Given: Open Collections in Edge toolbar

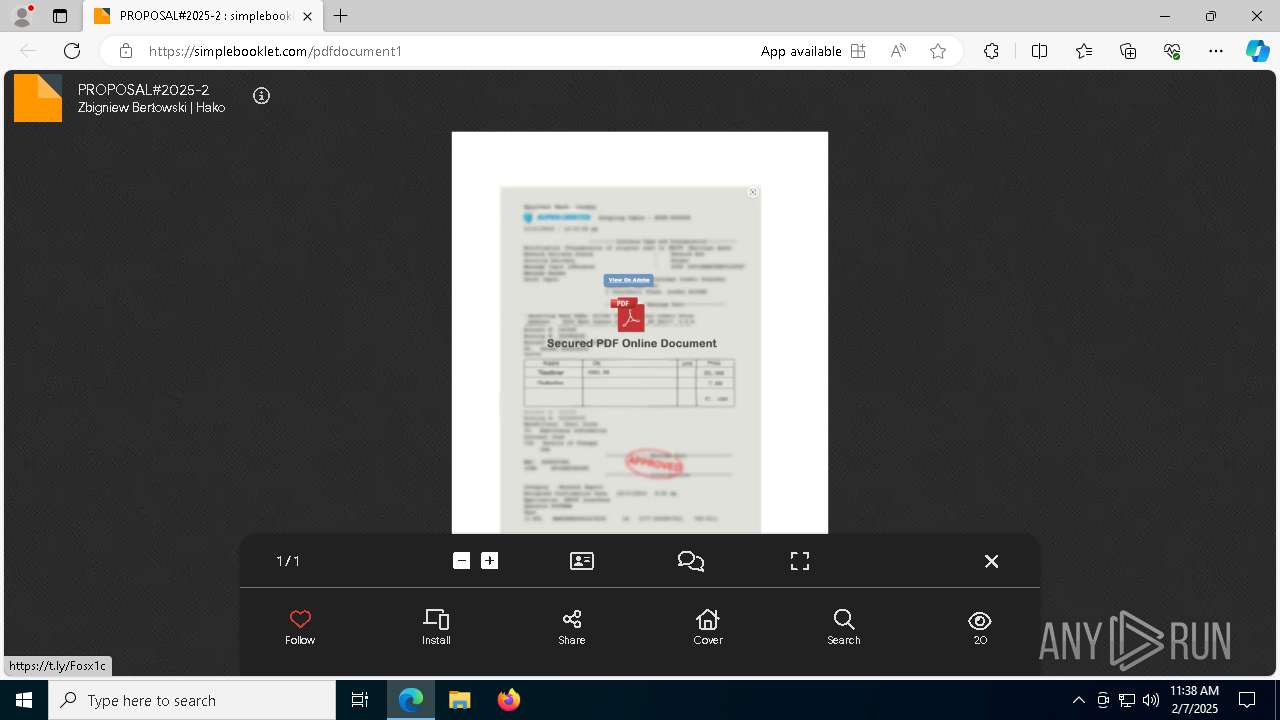Looking at the screenshot, I should [x=1128, y=51].
